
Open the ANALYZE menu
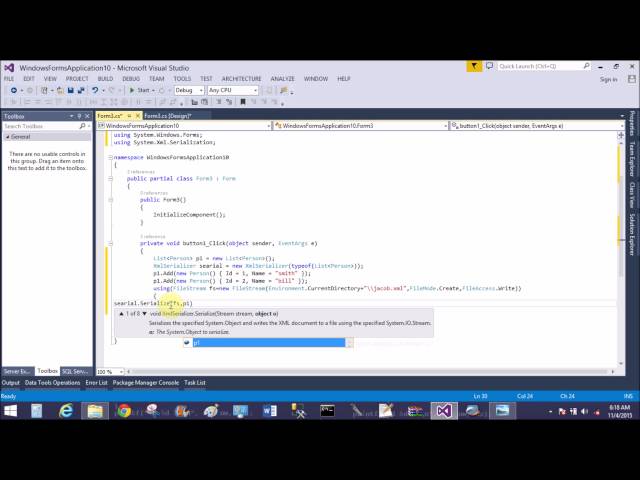point(282,79)
